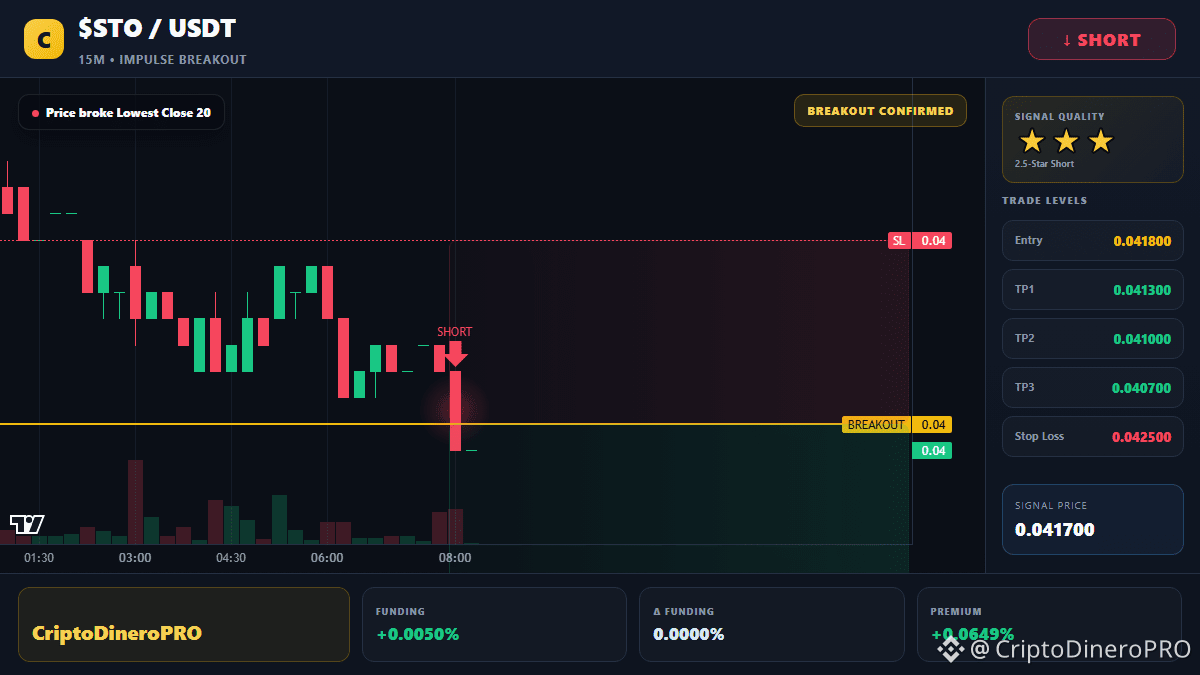
Task: Click the Δ Funding 0.0000% card
Action: pyautogui.click(x=772, y=624)
